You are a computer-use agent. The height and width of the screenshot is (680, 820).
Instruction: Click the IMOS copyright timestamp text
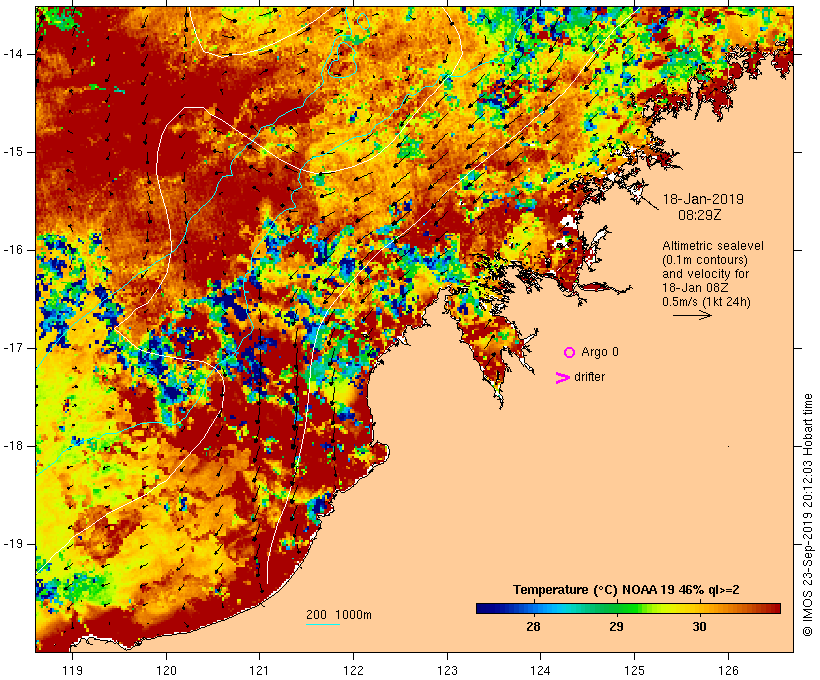tap(808, 515)
